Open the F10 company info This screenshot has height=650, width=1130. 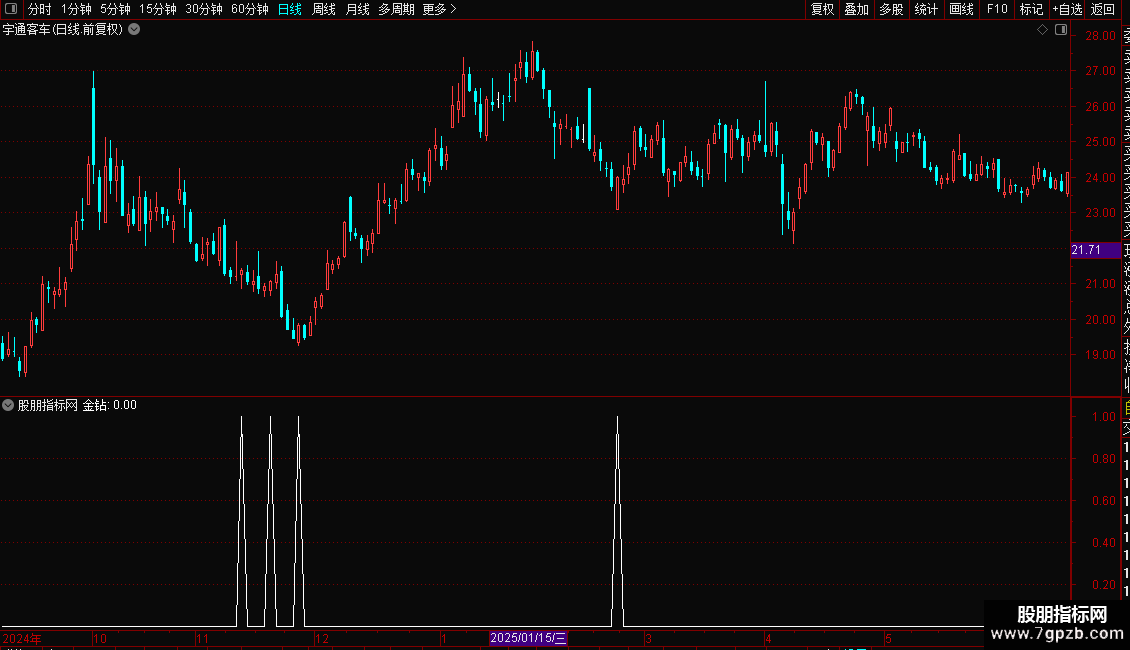(x=997, y=9)
